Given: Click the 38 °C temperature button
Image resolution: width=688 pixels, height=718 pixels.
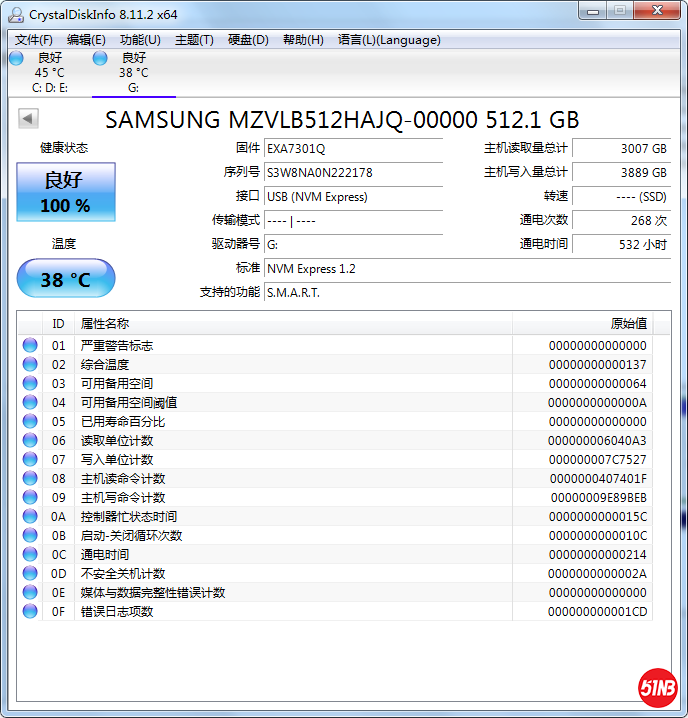Looking at the screenshot, I should 66,279.
